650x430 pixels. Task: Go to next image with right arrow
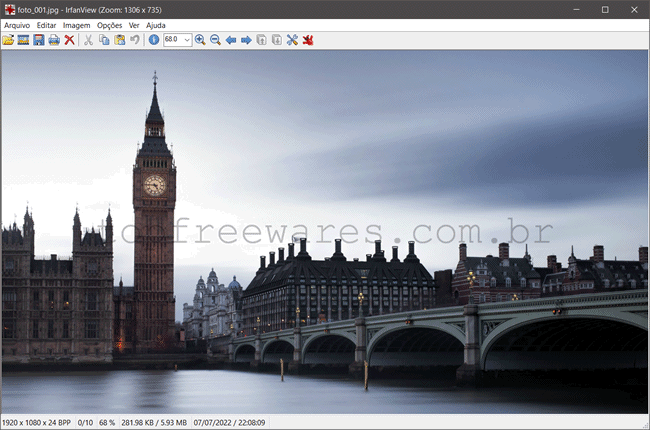click(x=246, y=40)
